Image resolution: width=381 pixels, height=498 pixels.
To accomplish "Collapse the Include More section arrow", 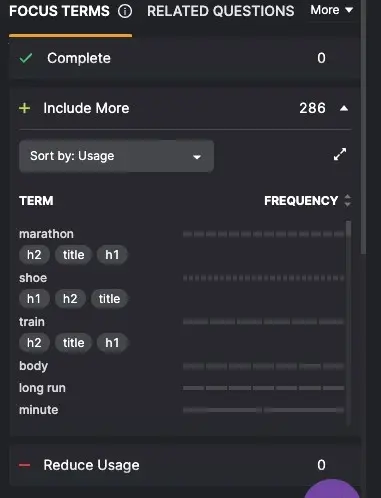I will tap(344, 109).
